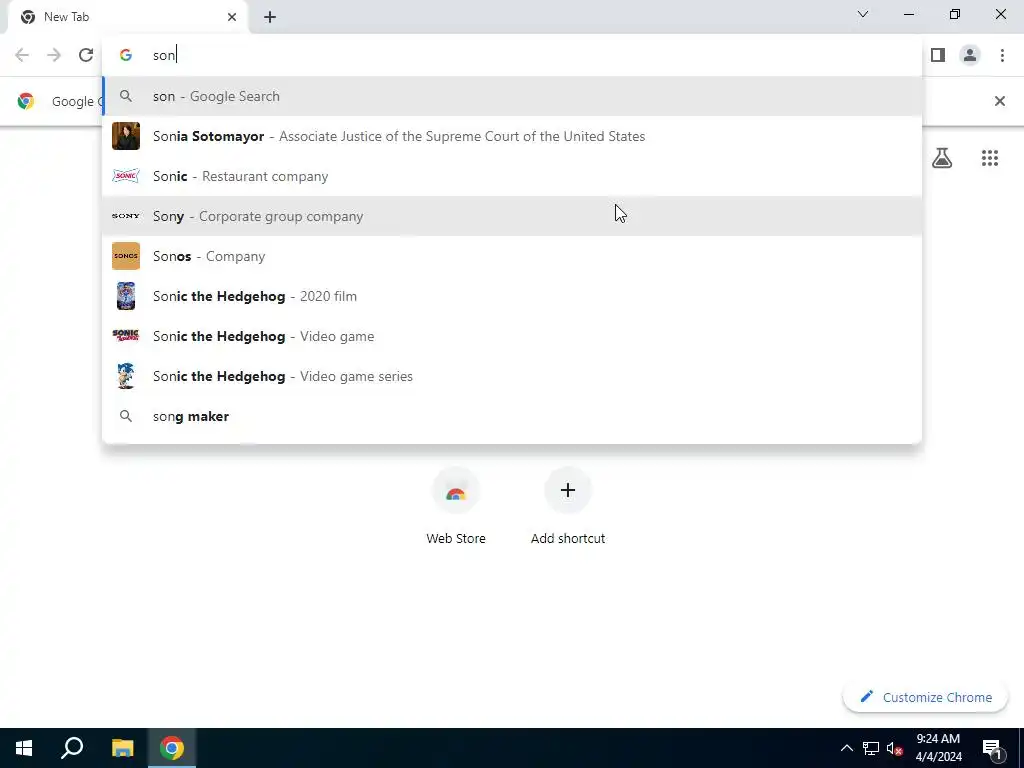Pick Sonic the Hedgehog Video game suggestion
The width and height of the screenshot is (1024, 768).
[x=512, y=336]
